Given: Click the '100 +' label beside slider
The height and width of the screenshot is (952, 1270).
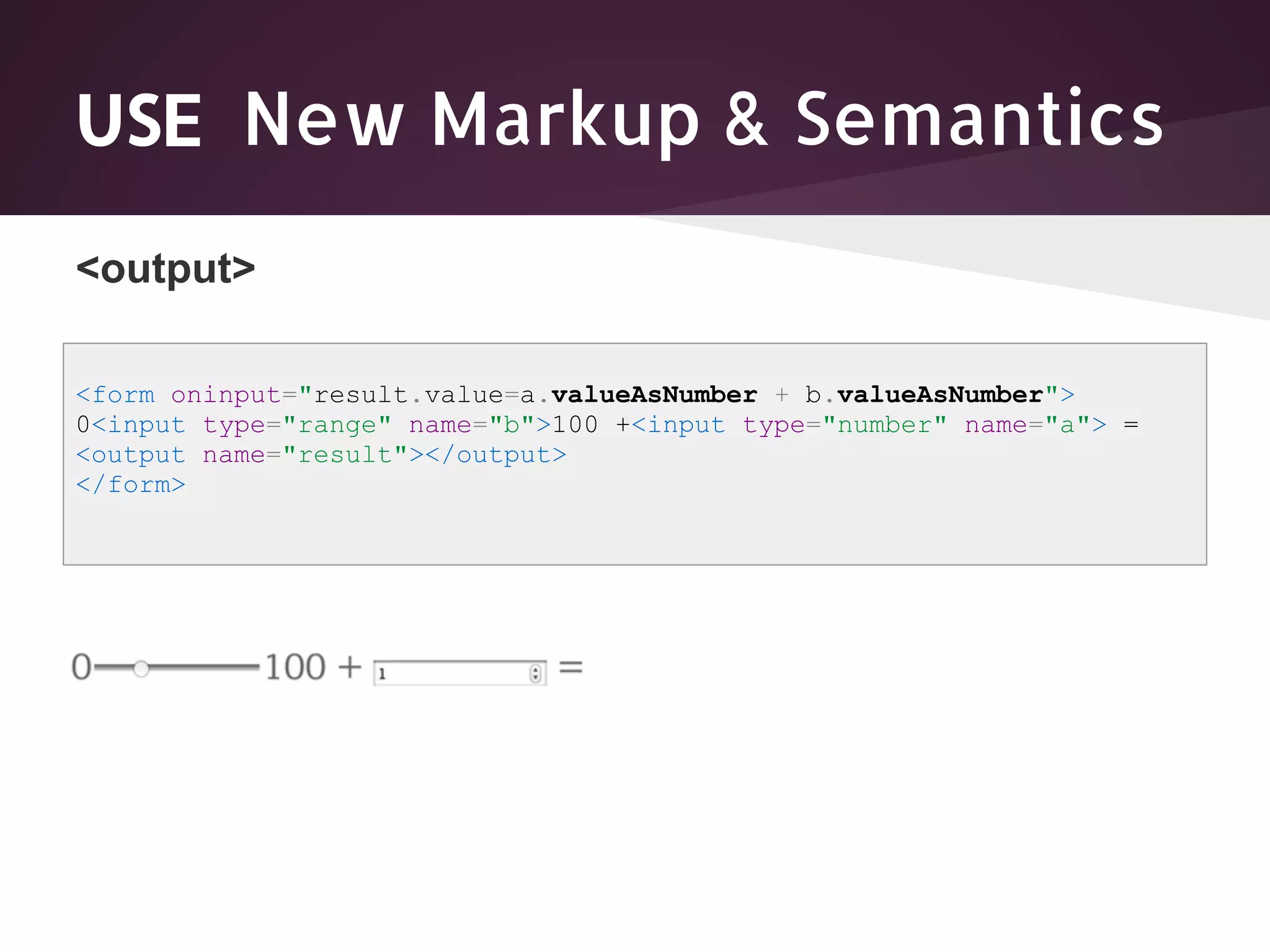Looking at the screenshot, I should pyautogui.click(x=314, y=668).
